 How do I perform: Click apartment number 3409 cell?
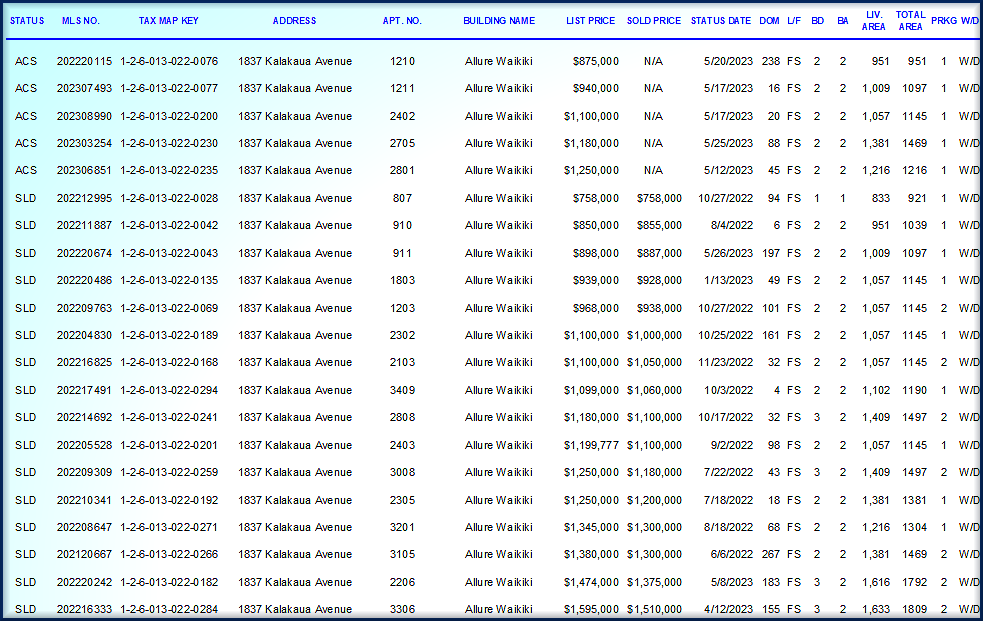[402, 390]
